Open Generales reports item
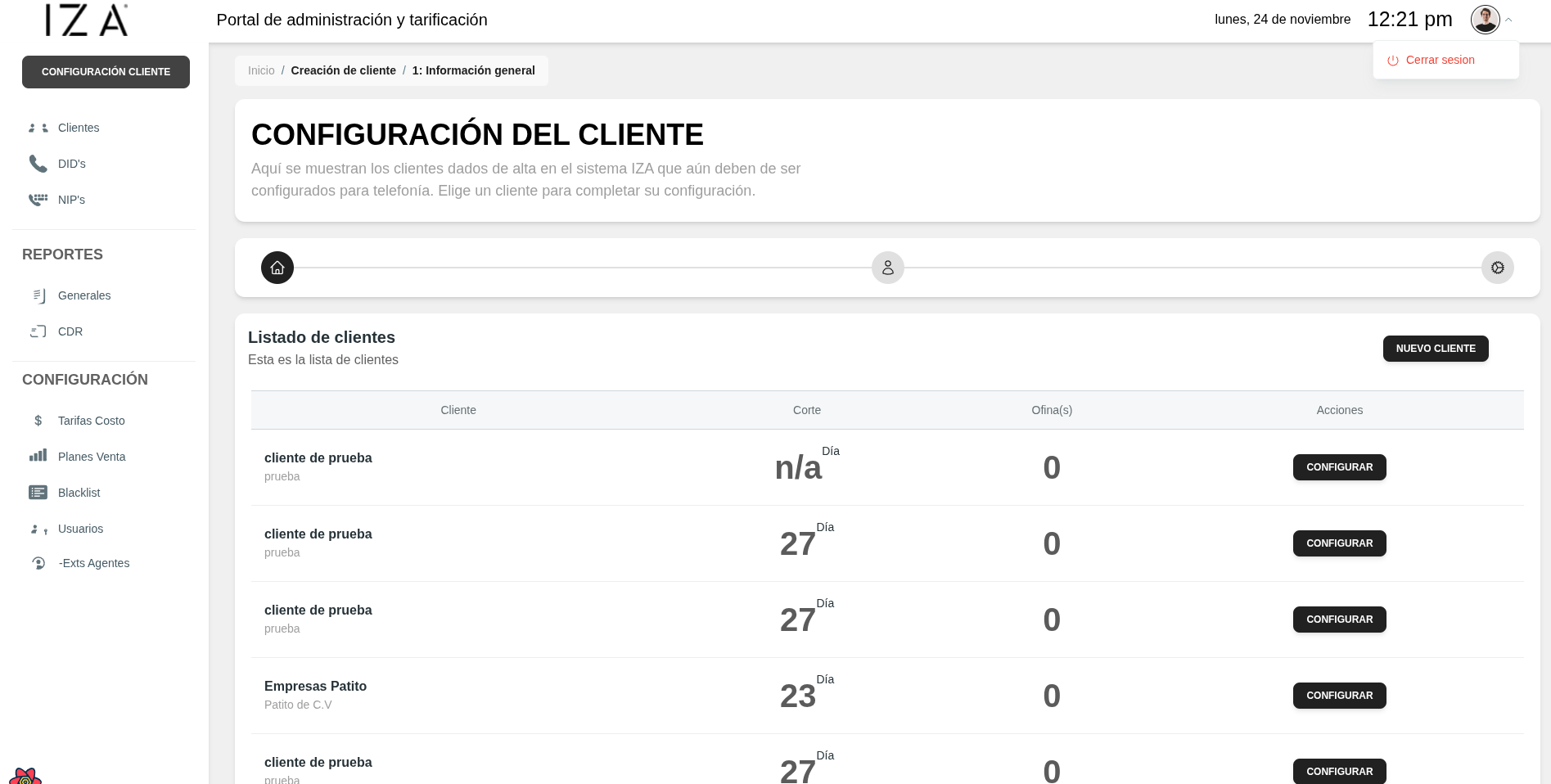Viewport: 1551px width, 784px height. (84, 295)
